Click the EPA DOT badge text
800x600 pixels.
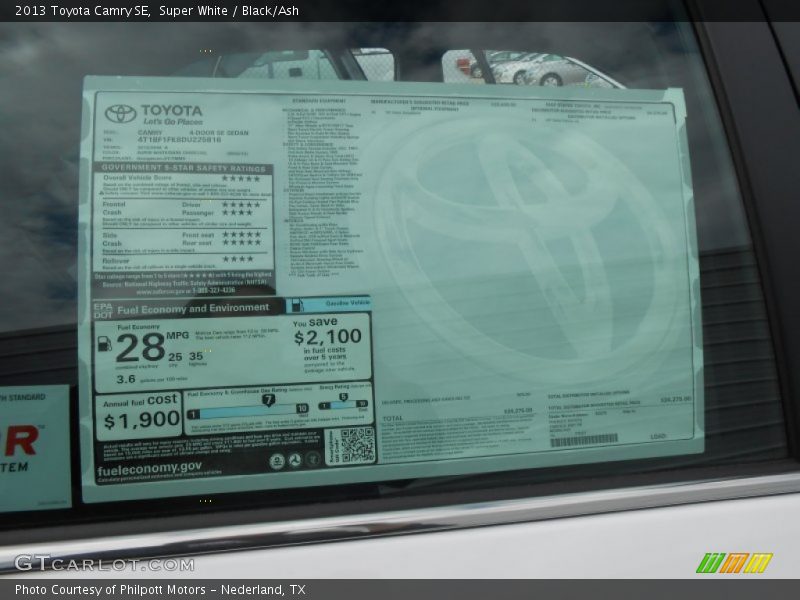click(103, 311)
